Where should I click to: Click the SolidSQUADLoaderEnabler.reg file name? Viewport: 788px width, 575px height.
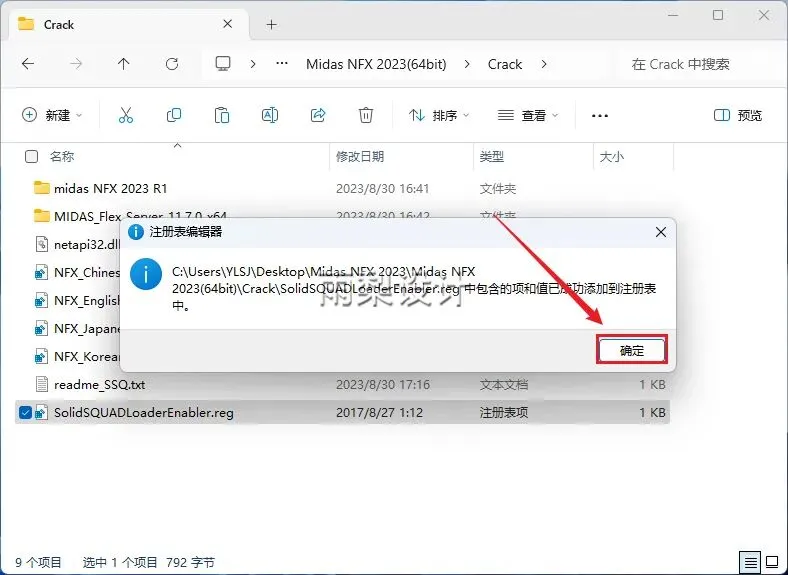click(144, 413)
